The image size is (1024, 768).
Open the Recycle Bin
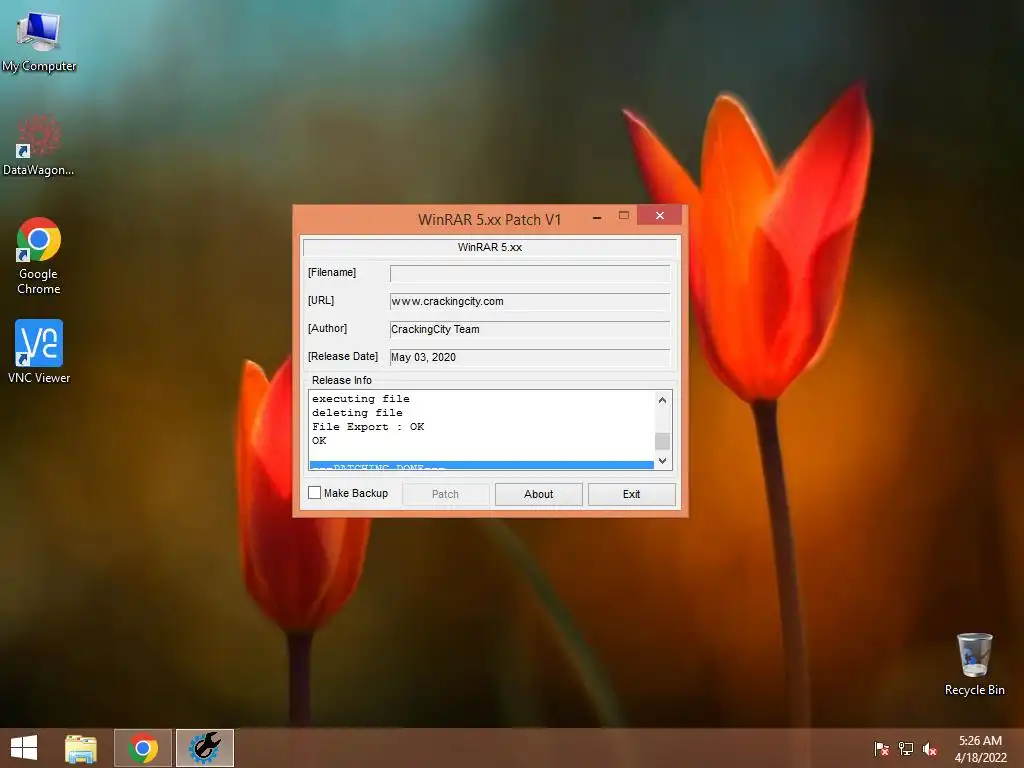(974, 664)
